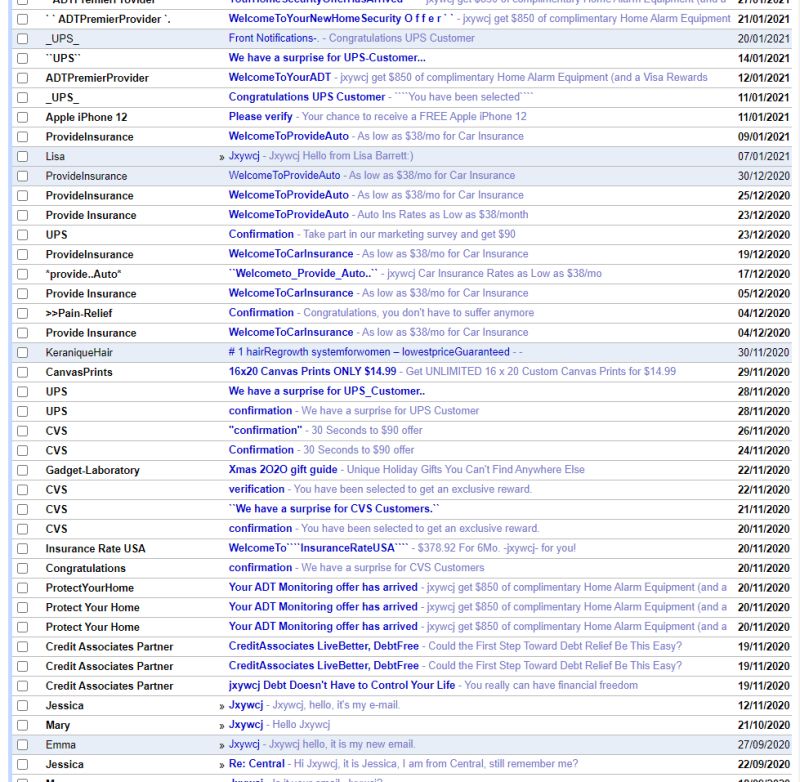This screenshot has height=782, width=800.
Task: Tick the checkbox for the >>Pain-Relief email
Action: click(x=22, y=313)
